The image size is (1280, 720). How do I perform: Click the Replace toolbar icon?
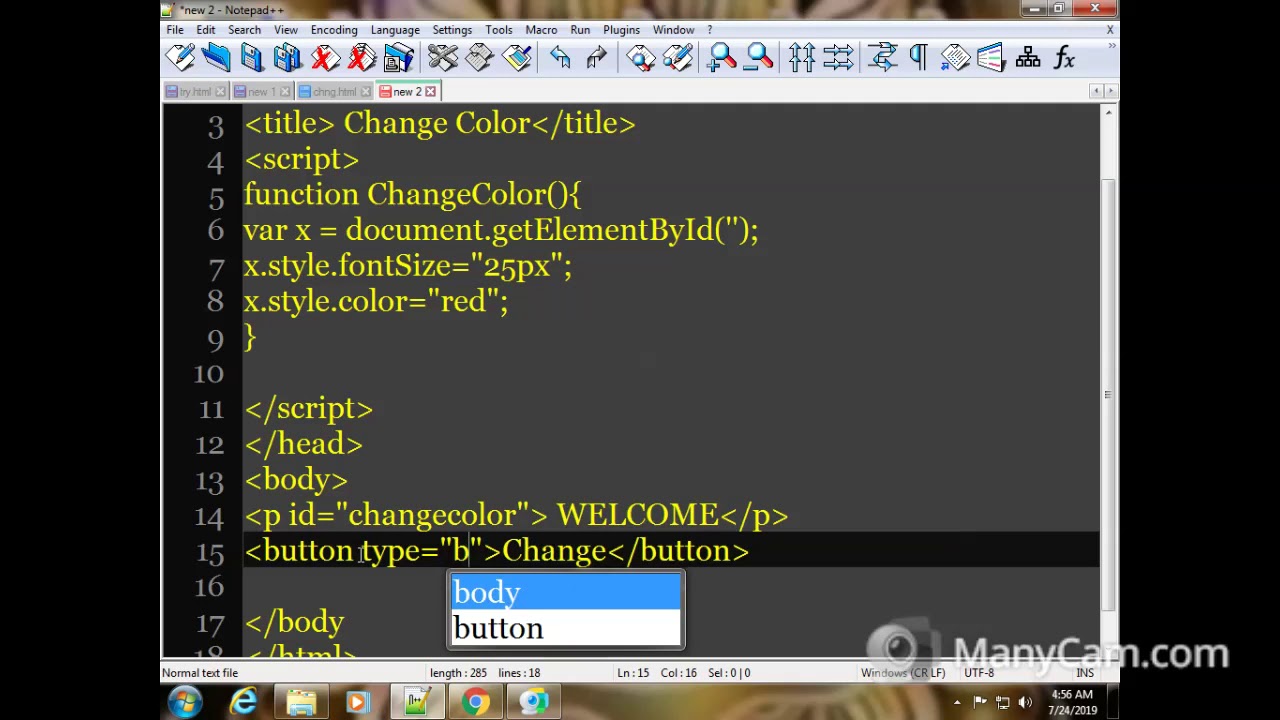(x=677, y=58)
